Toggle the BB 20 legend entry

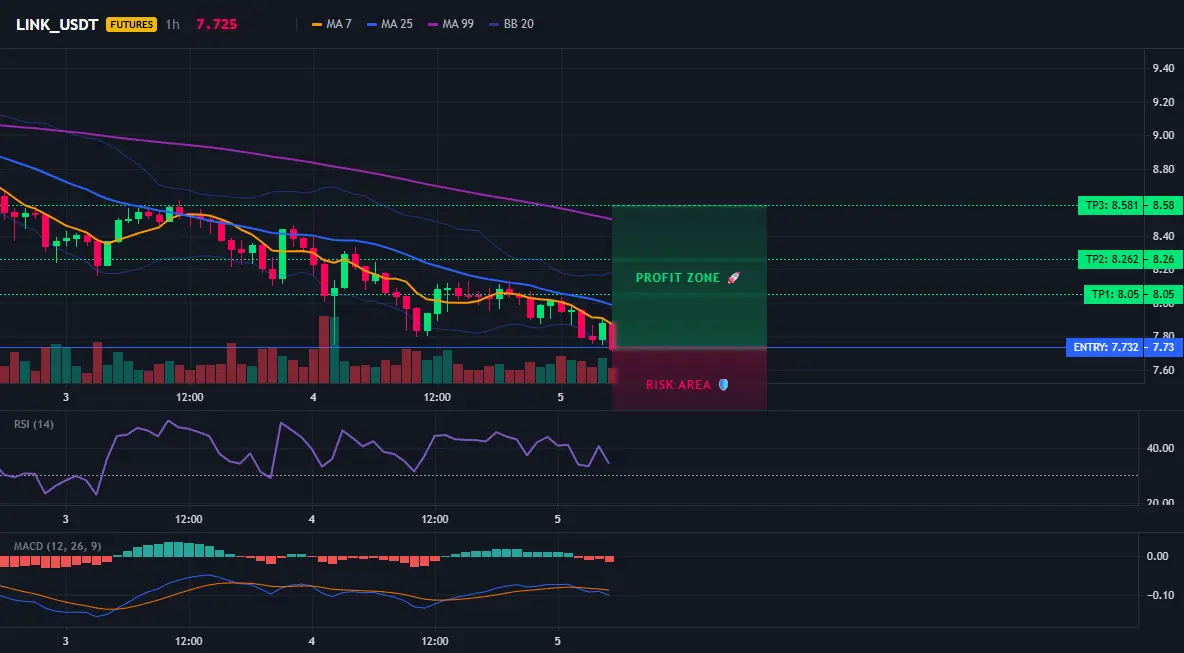pos(512,24)
